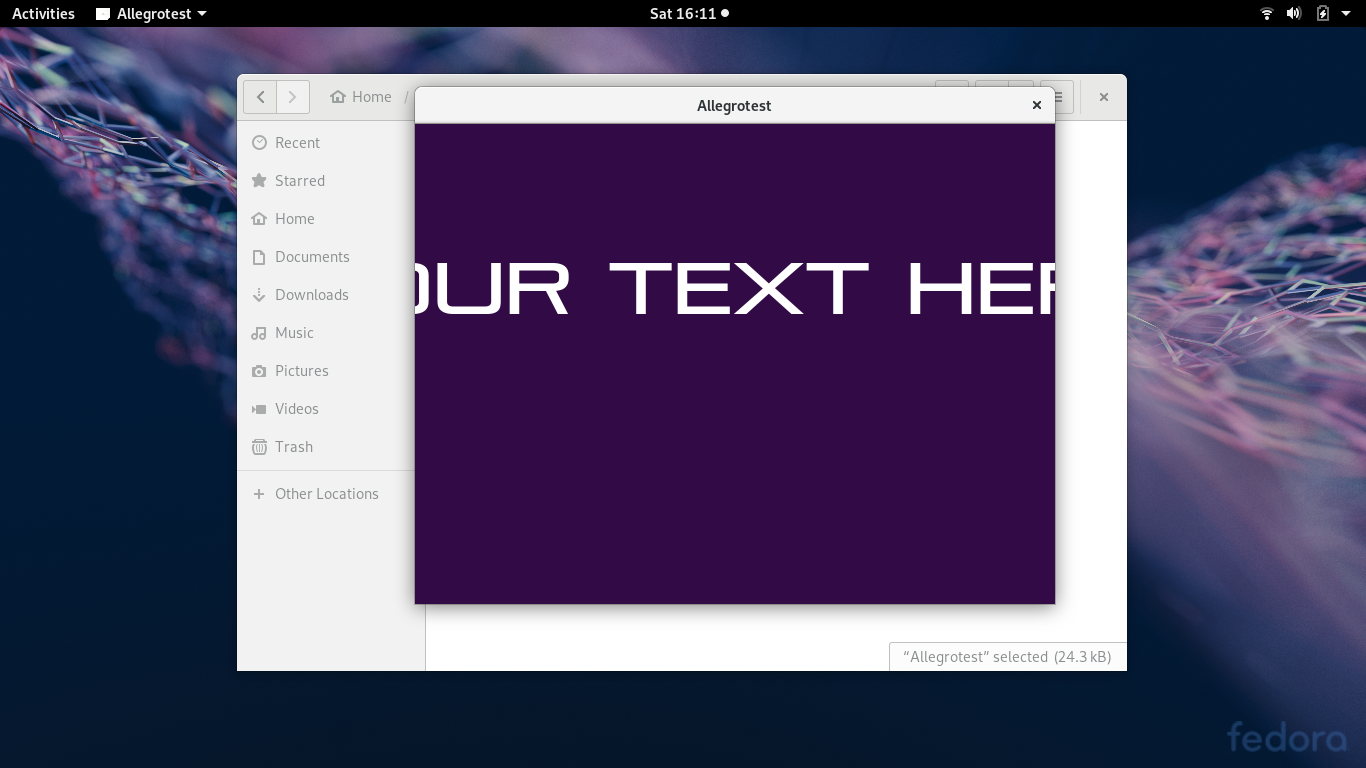Click the battery status icon
1366x768 pixels.
tap(1323, 14)
